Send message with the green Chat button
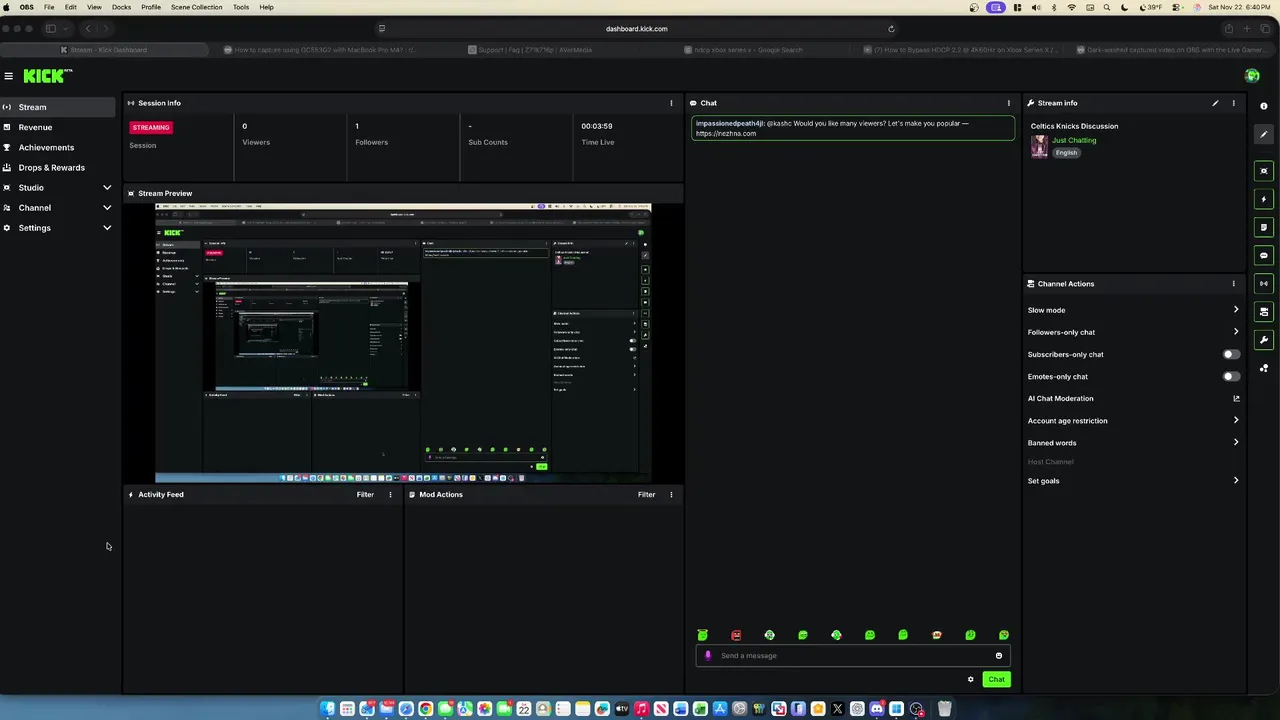The width and height of the screenshot is (1280, 720). point(996,680)
